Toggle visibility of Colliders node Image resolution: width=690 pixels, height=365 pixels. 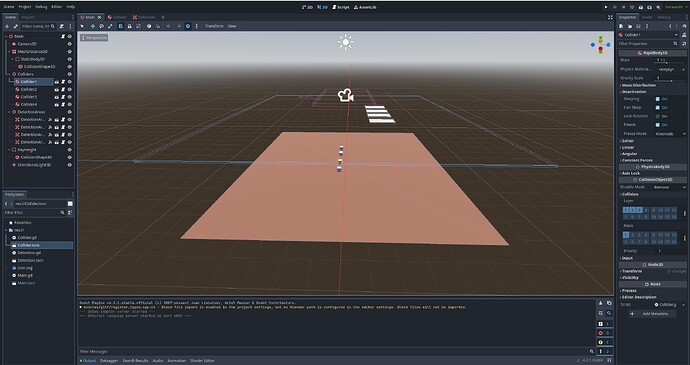70,74
